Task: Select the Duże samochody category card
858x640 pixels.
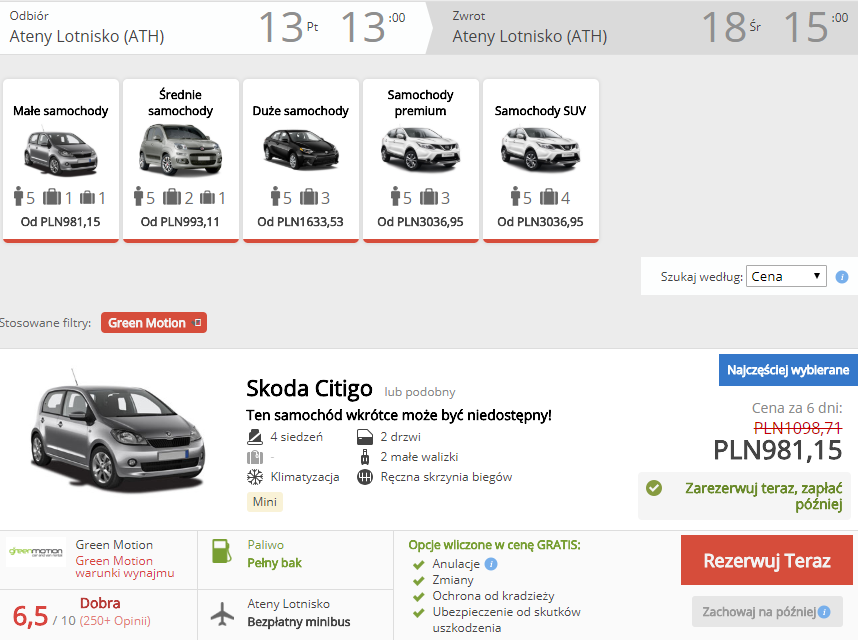Action: (x=300, y=160)
